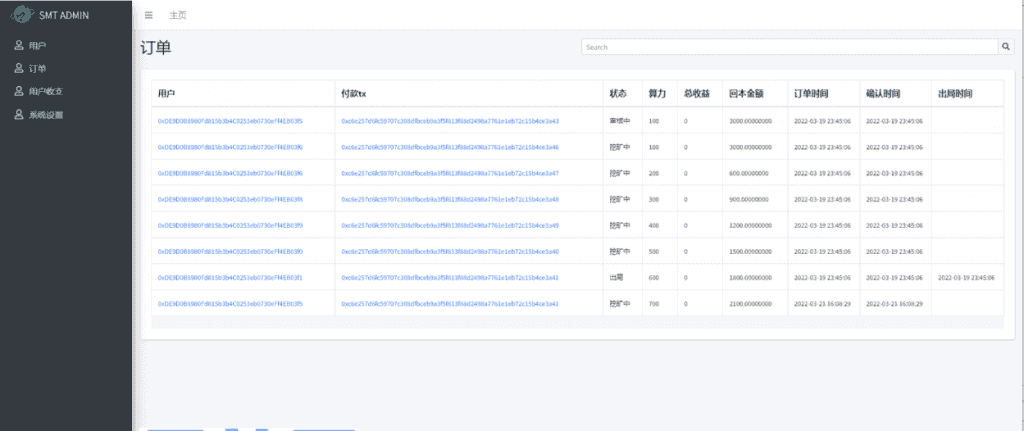Viewport: 1024px width, 431px height.
Task: Click the 回本金额 column header
Action: click(747, 93)
